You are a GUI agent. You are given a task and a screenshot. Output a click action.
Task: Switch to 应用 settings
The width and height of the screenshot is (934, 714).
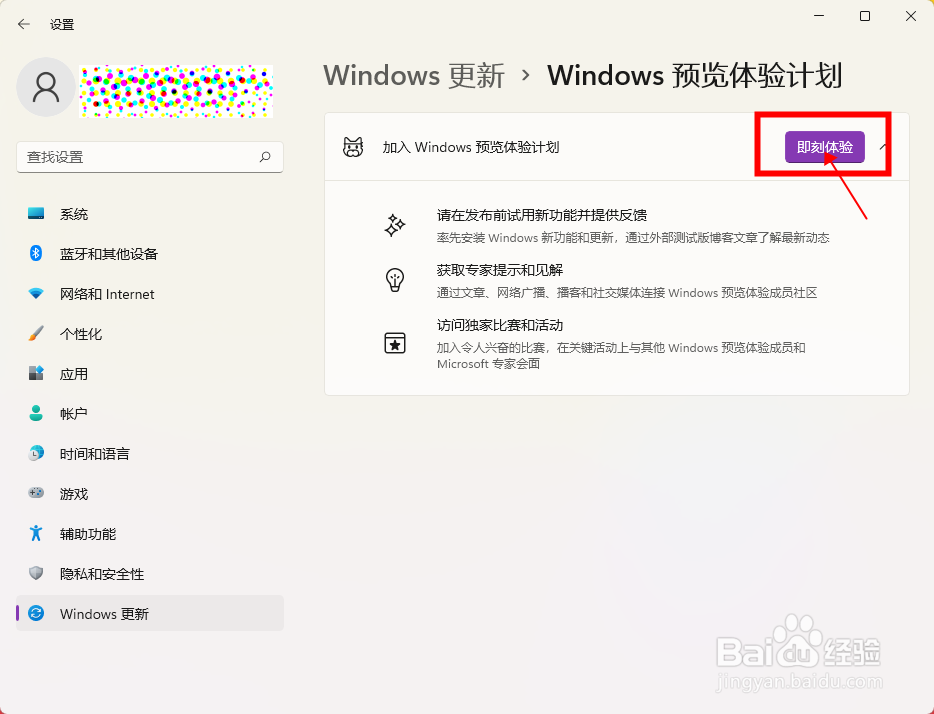click(150, 373)
